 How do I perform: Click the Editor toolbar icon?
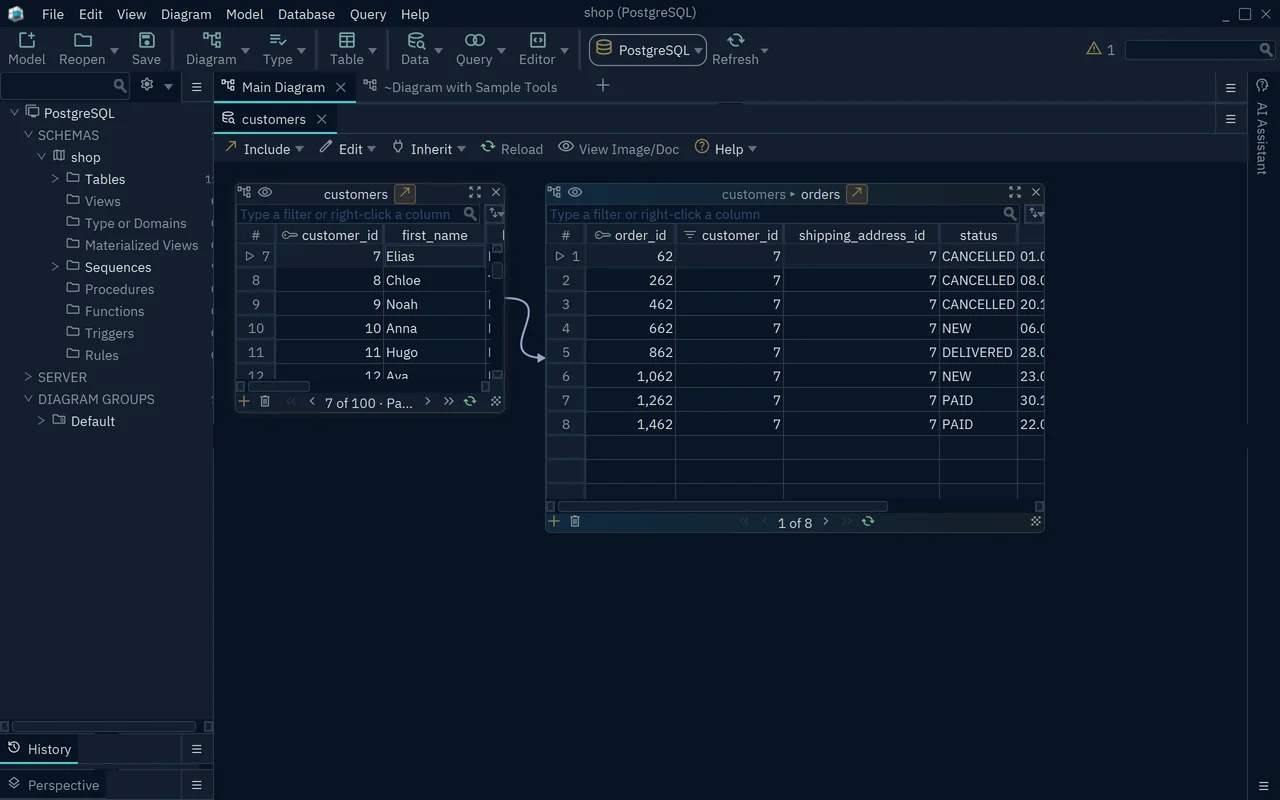coord(537,41)
